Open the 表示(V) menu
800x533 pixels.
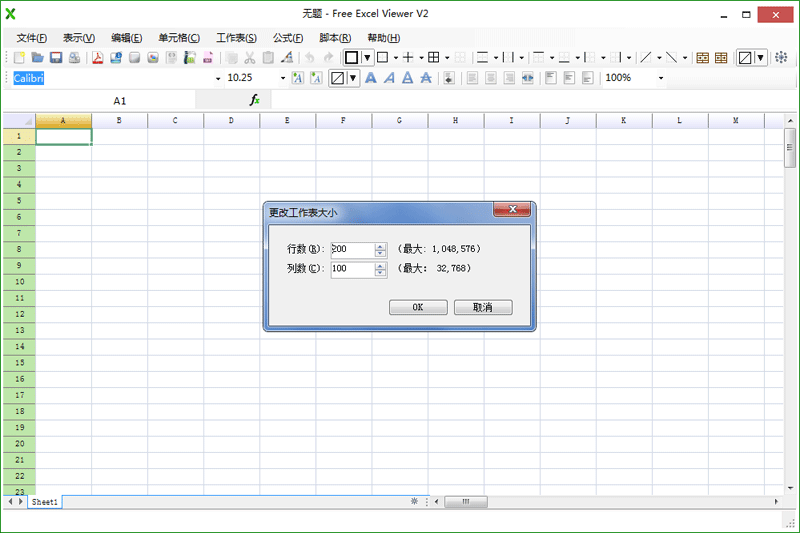tap(79, 38)
